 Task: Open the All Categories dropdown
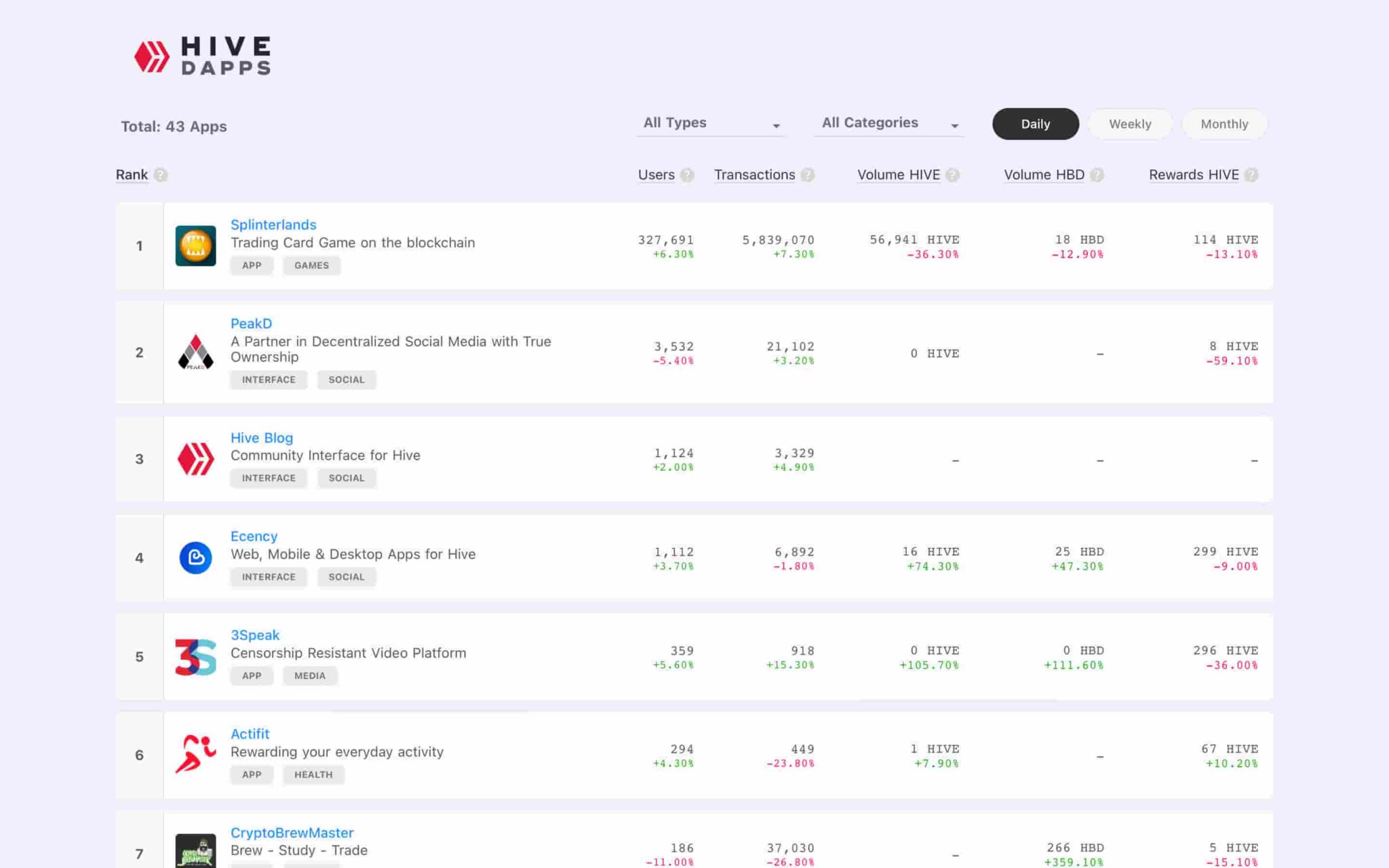coord(888,123)
